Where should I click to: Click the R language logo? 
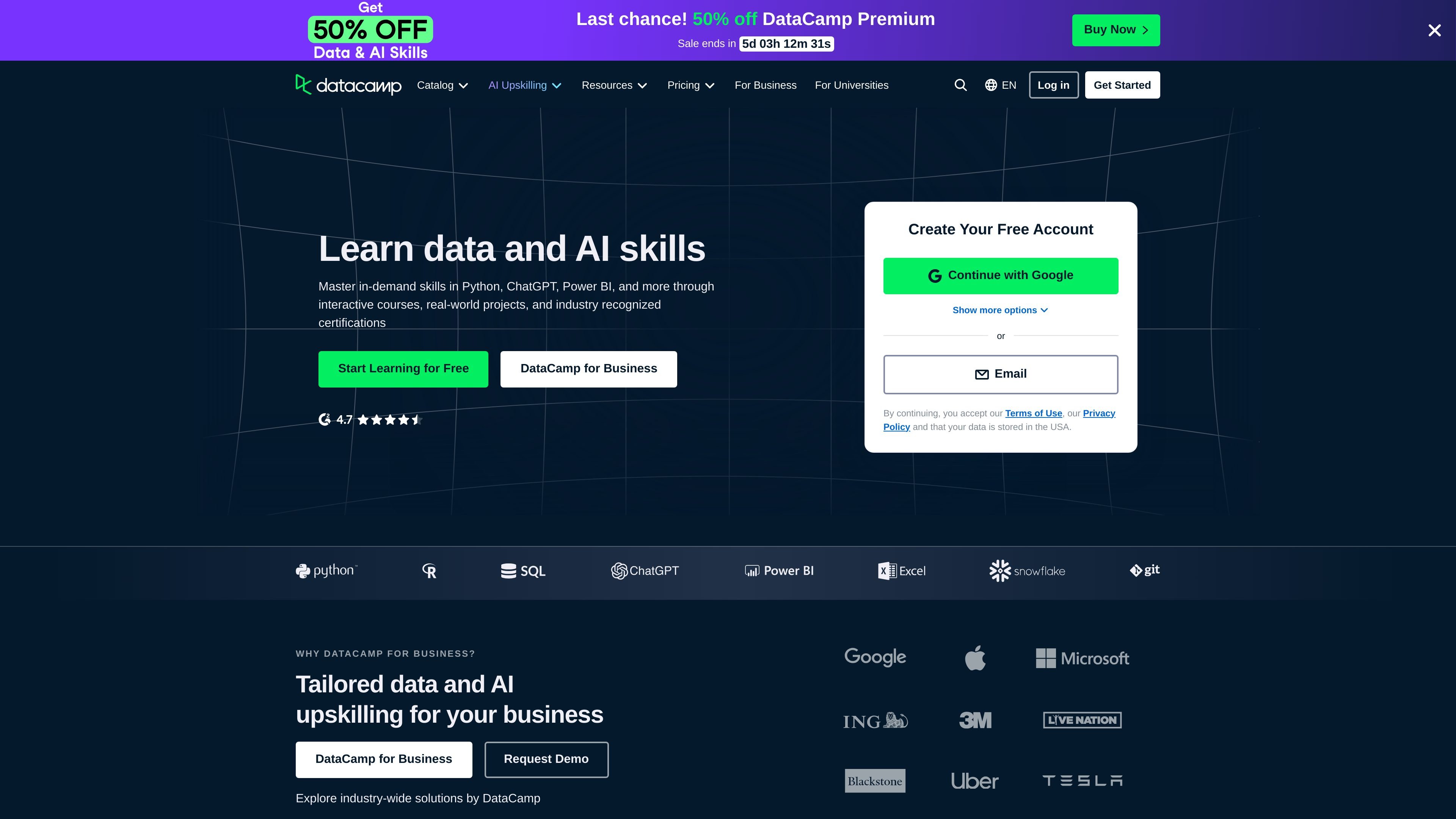click(430, 571)
